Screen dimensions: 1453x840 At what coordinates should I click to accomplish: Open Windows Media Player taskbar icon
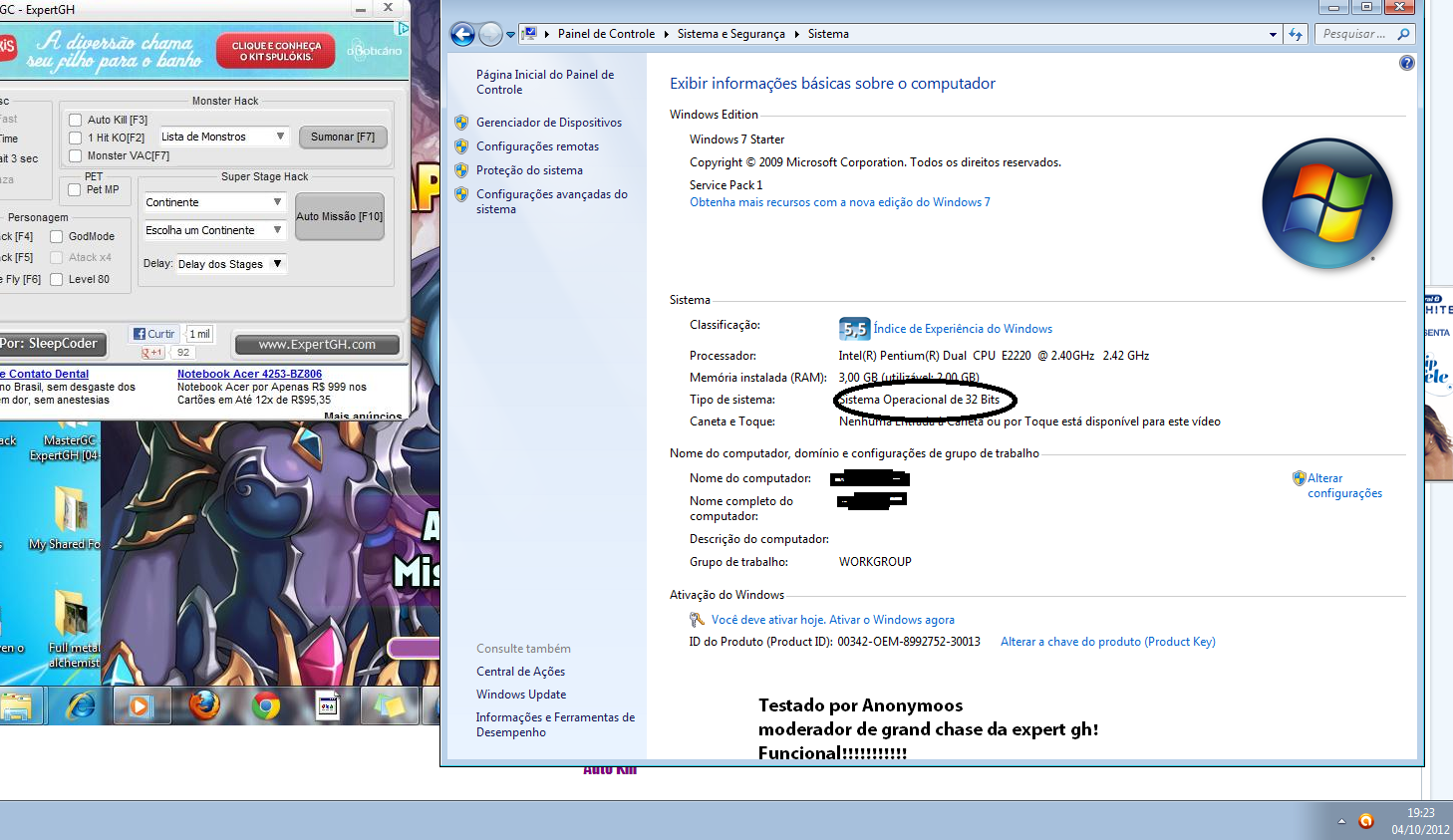140,705
